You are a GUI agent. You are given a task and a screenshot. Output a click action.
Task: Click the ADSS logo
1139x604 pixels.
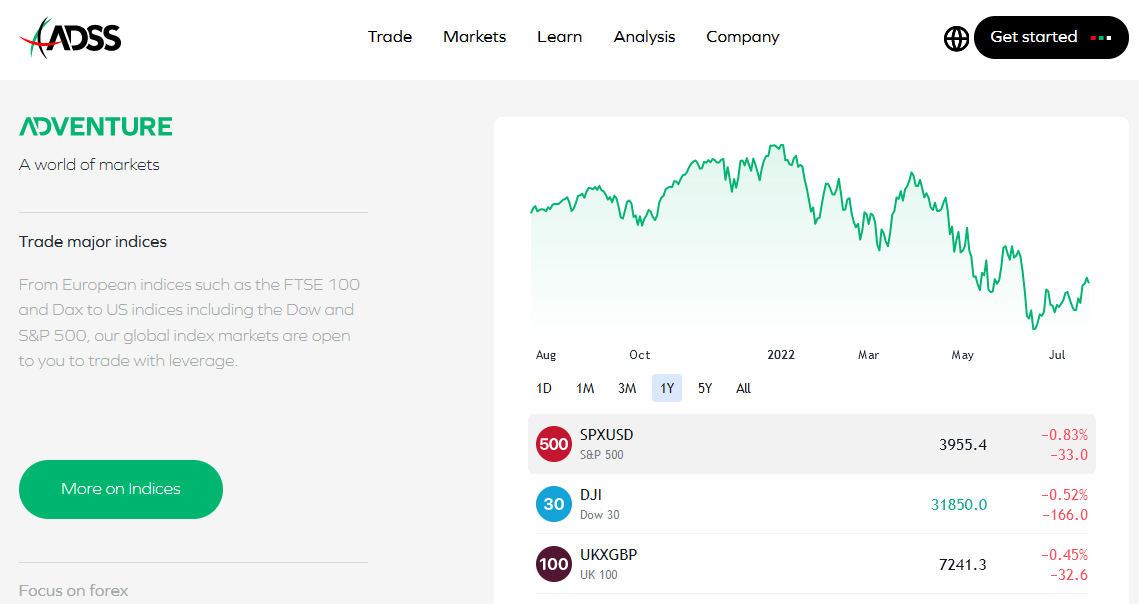pos(70,38)
